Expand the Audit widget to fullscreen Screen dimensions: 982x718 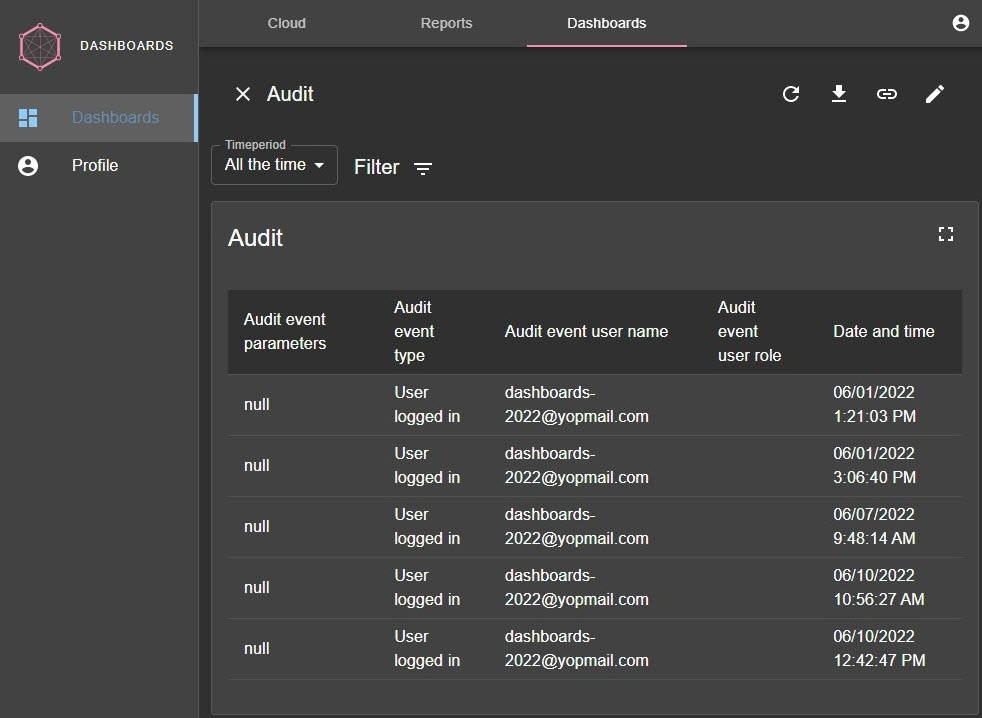945,234
